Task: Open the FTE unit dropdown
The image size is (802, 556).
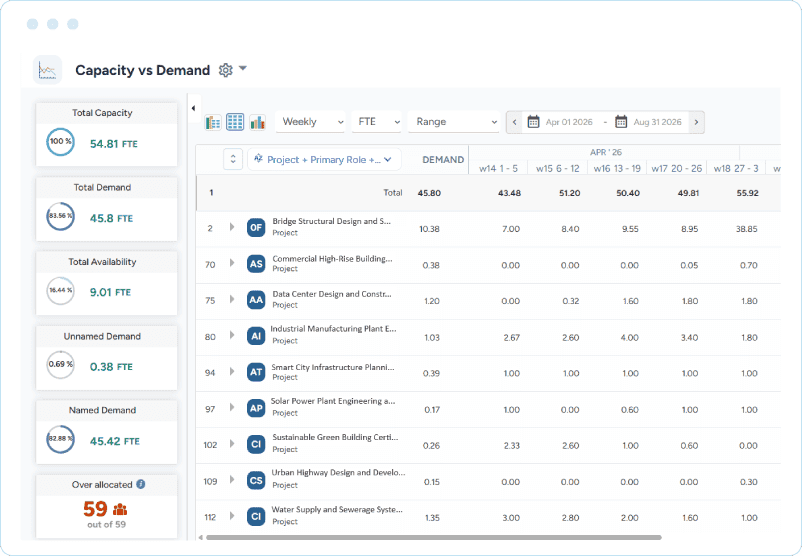Action: point(376,122)
